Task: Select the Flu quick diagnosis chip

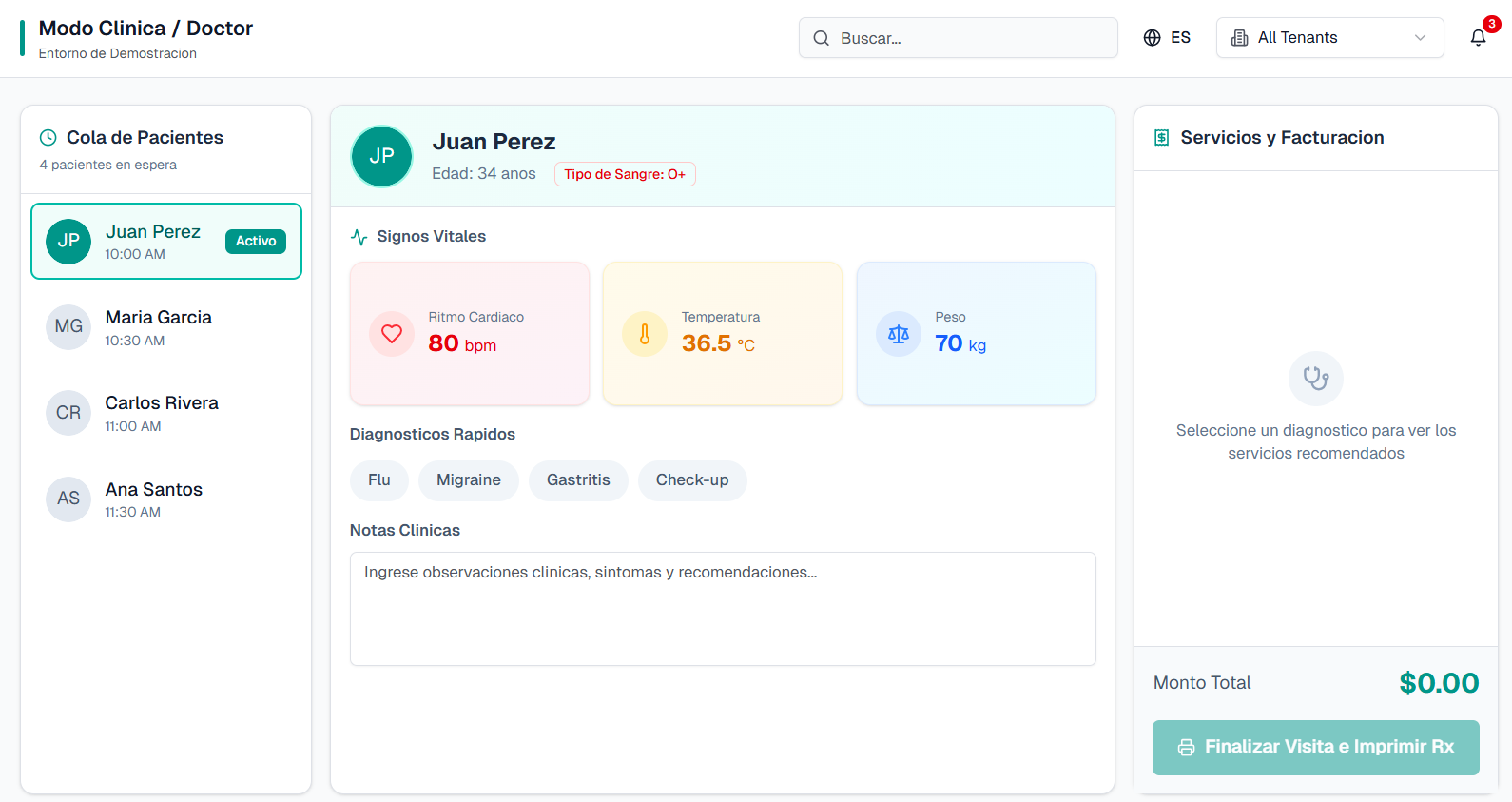Action: click(378, 480)
